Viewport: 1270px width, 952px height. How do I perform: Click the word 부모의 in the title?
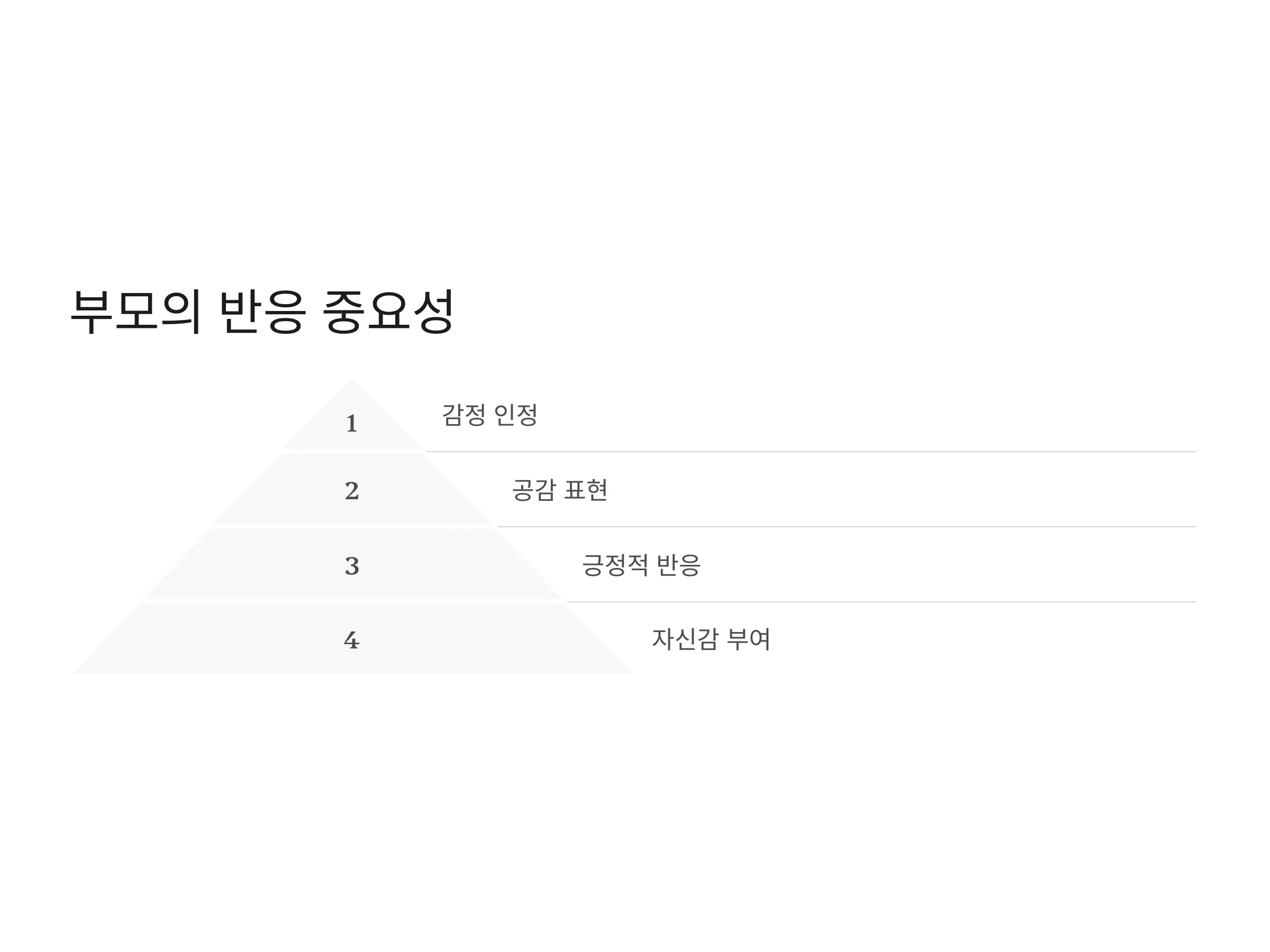[136, 312]
